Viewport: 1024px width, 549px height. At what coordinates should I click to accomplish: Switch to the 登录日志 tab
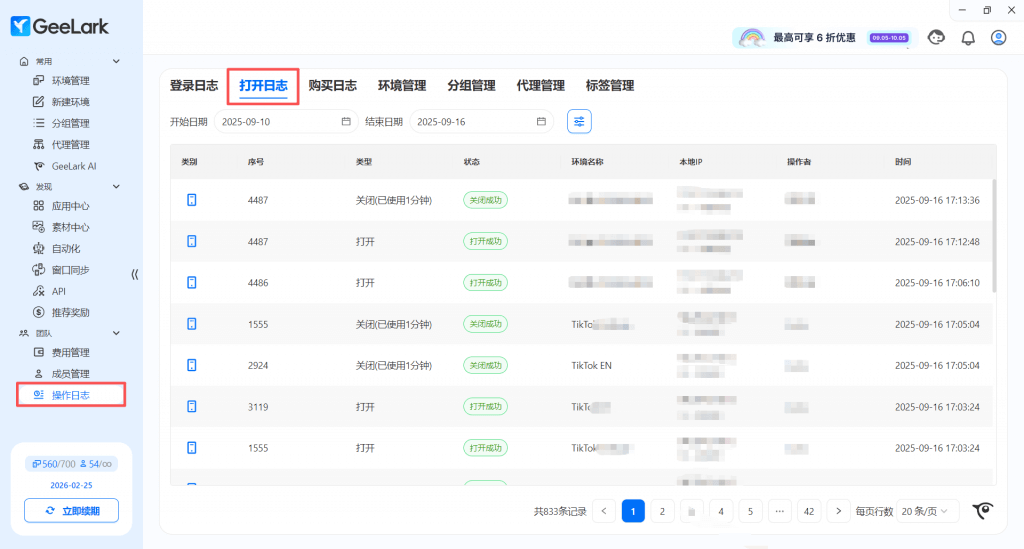tap(194, 86)
